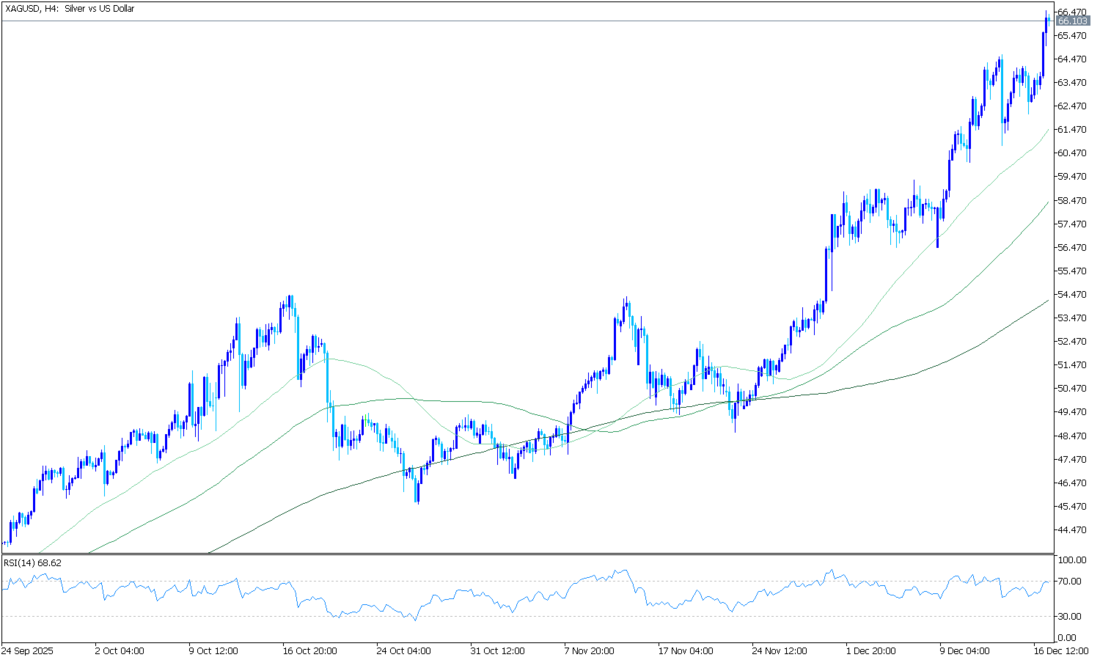
Task: Click the 57.470 price axis label
Action: [x=1072, y=224]
